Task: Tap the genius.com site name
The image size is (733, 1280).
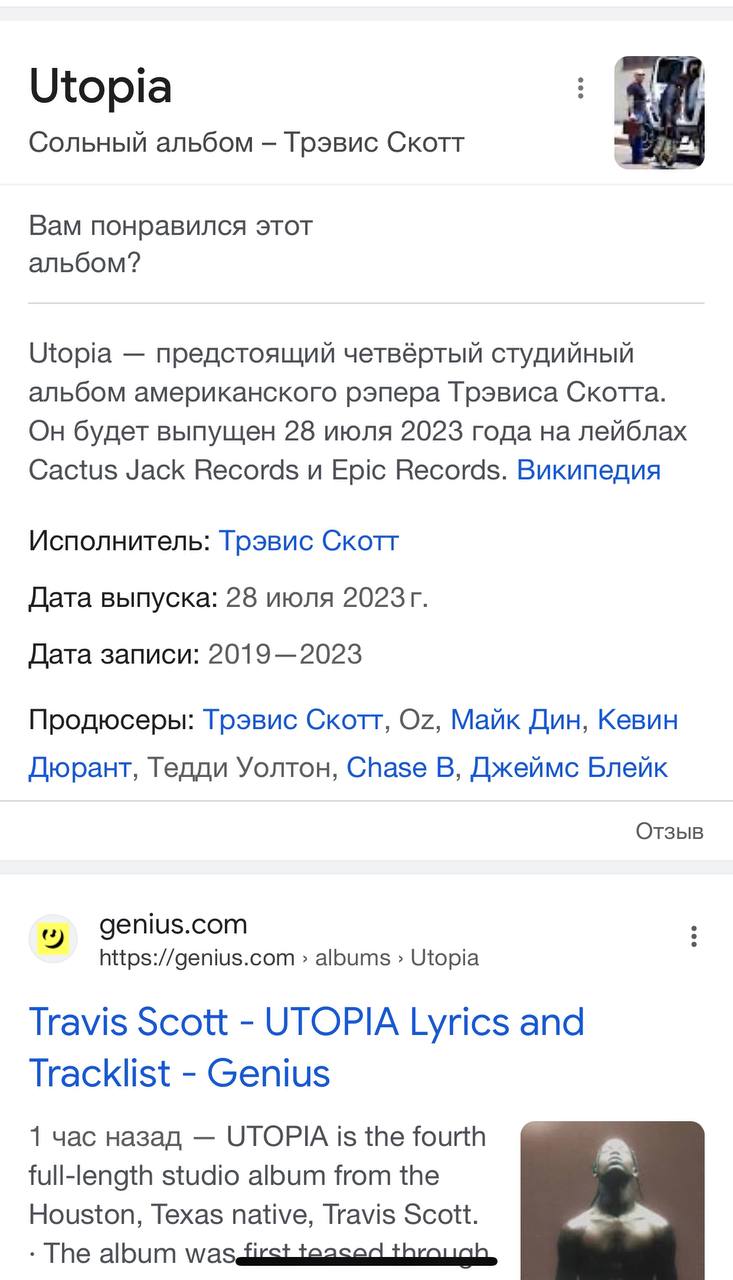Action: pos(173,924)
